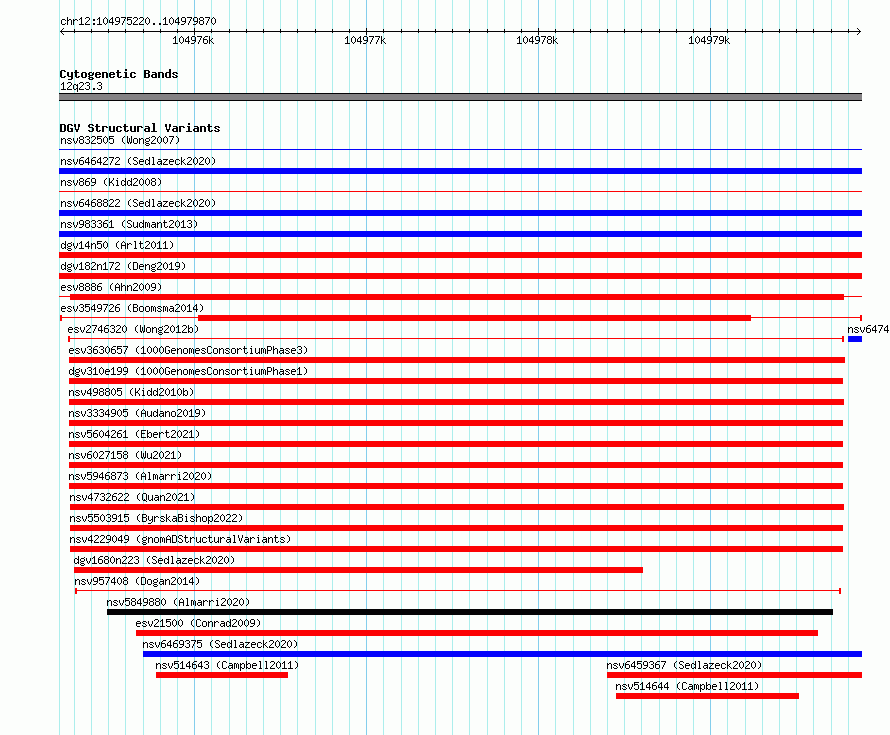The height and width of the screenshot is (735, 890).
Task: Click the blue nsv6469375 variant bar
Action: point(502,654)
